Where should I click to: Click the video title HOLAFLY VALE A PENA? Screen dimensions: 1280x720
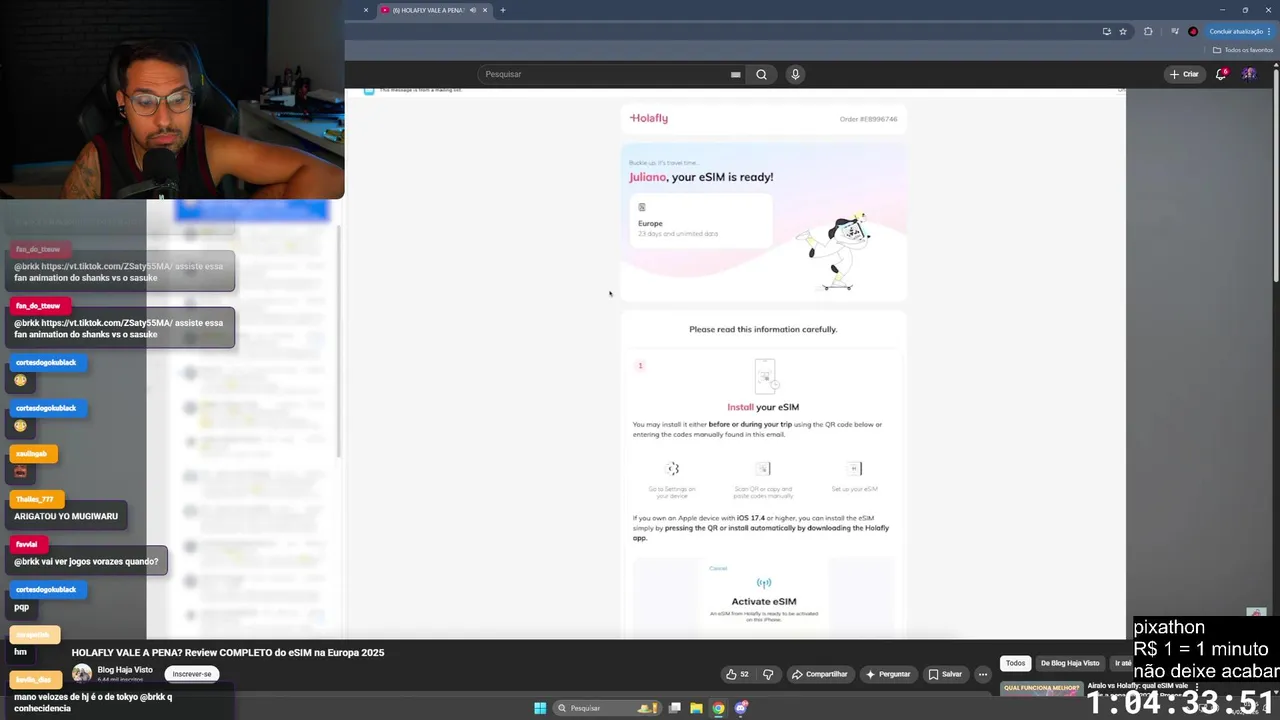(x=228, y=653)
